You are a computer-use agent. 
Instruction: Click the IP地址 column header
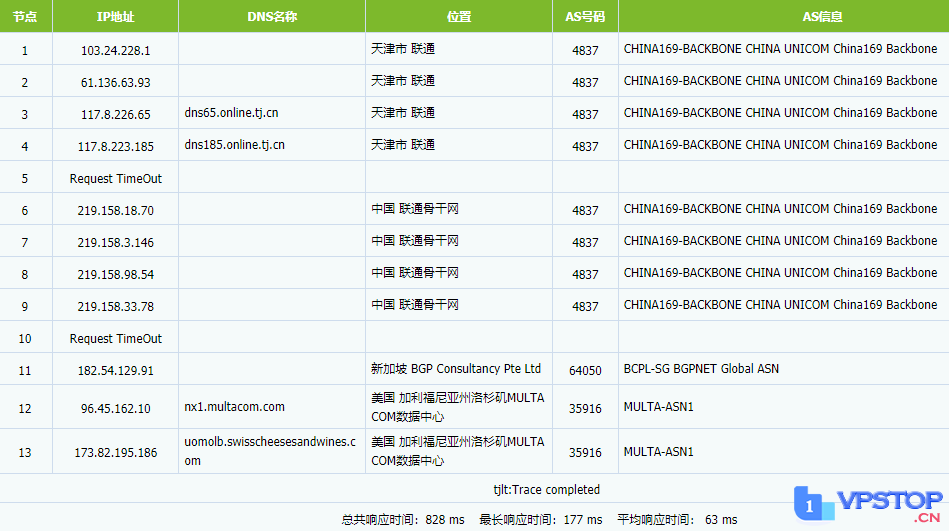(x=116, y=16)
